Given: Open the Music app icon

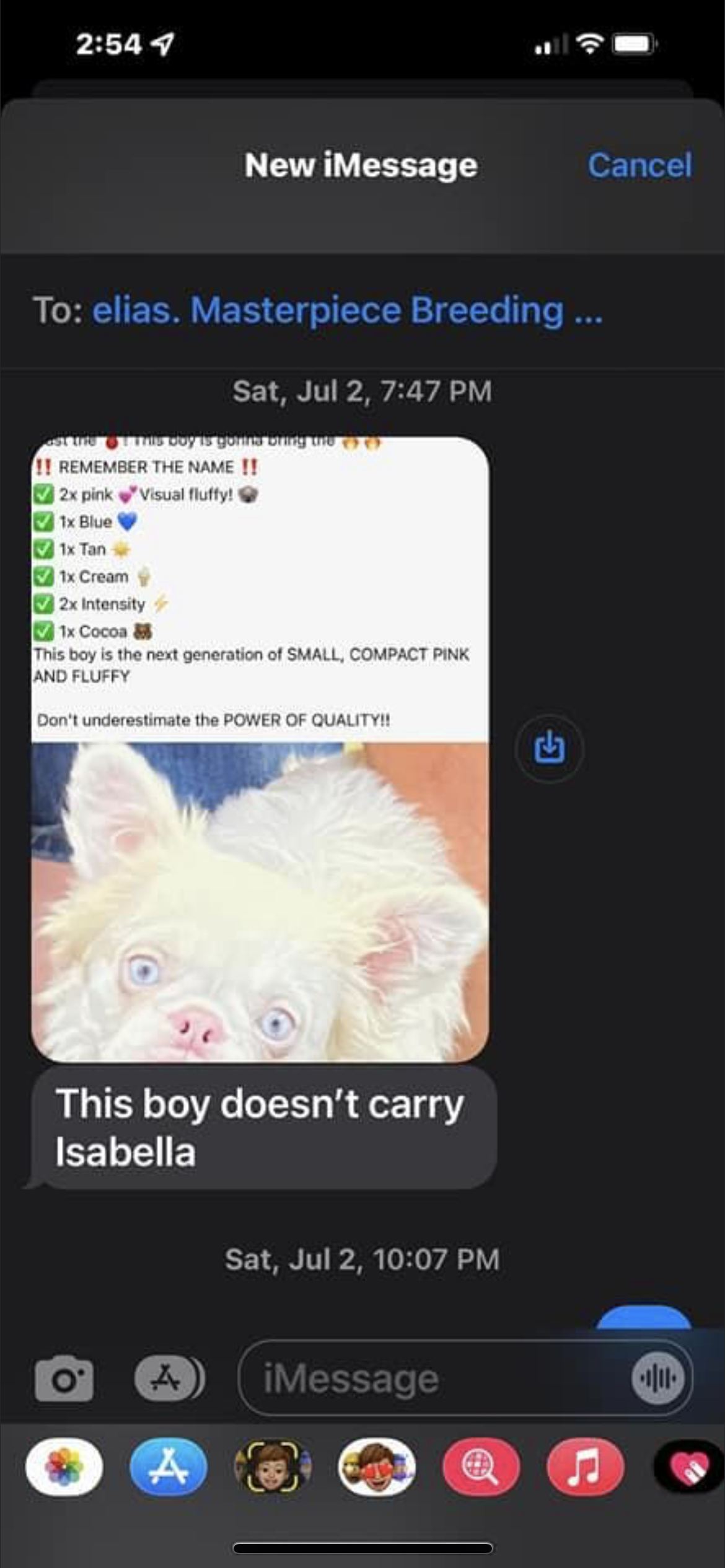Looking at the screenshot, I should [585, 1466].
